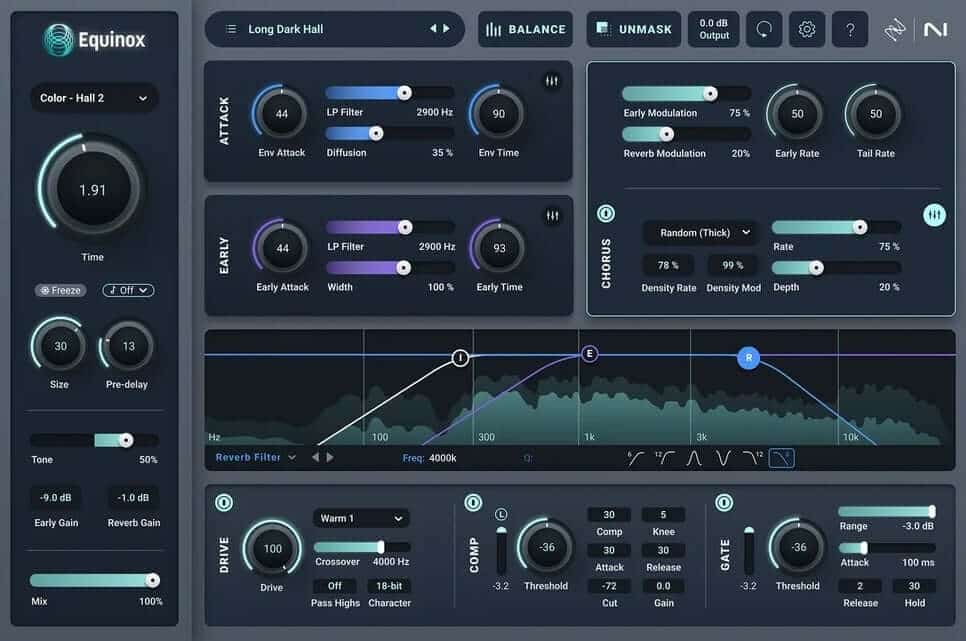Screen dimensions: 966x641
Task: Click the Early Modulation slider handle
Action: point(710,94)
